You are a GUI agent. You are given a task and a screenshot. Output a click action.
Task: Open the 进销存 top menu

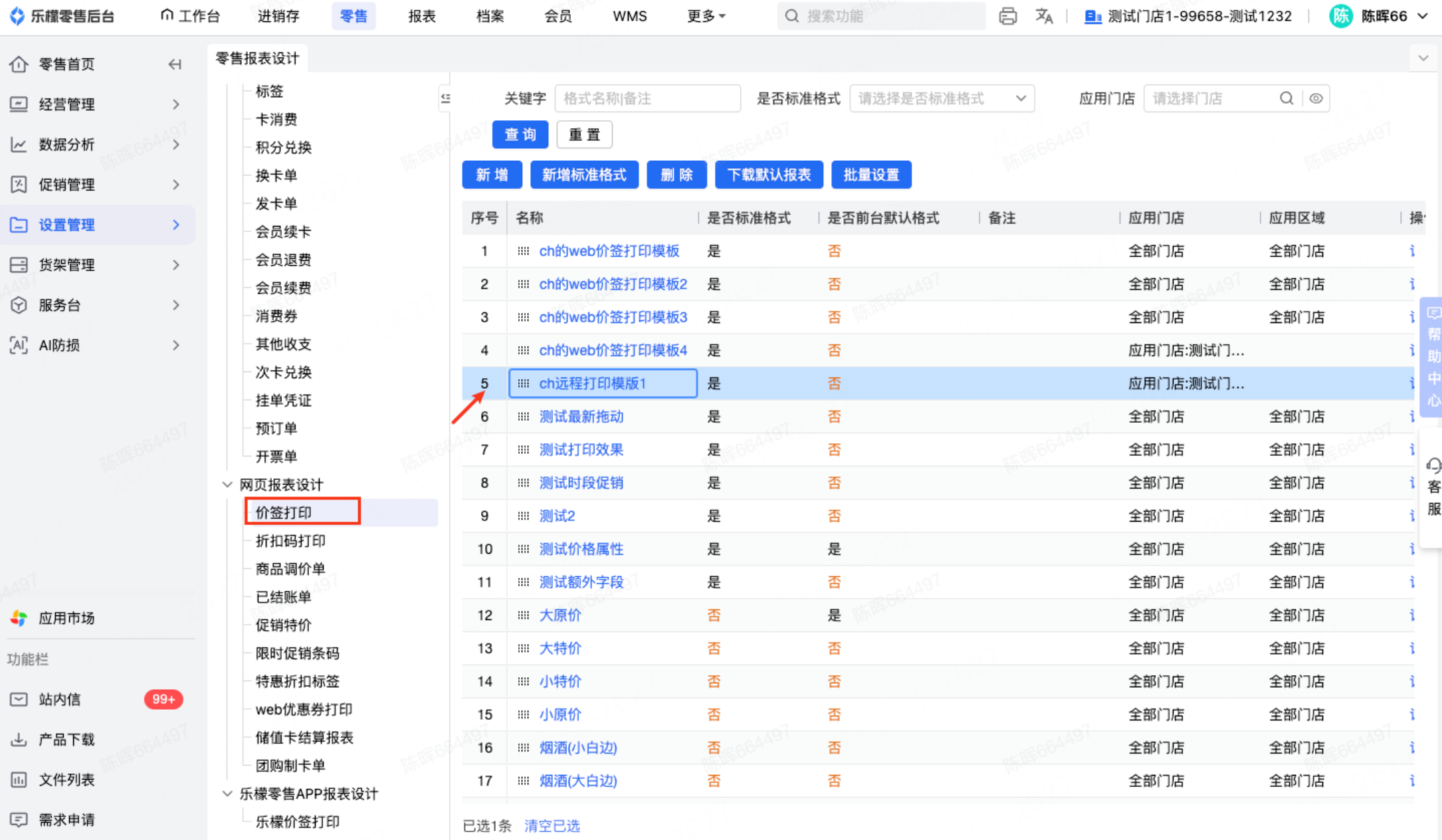coord(278,16)
